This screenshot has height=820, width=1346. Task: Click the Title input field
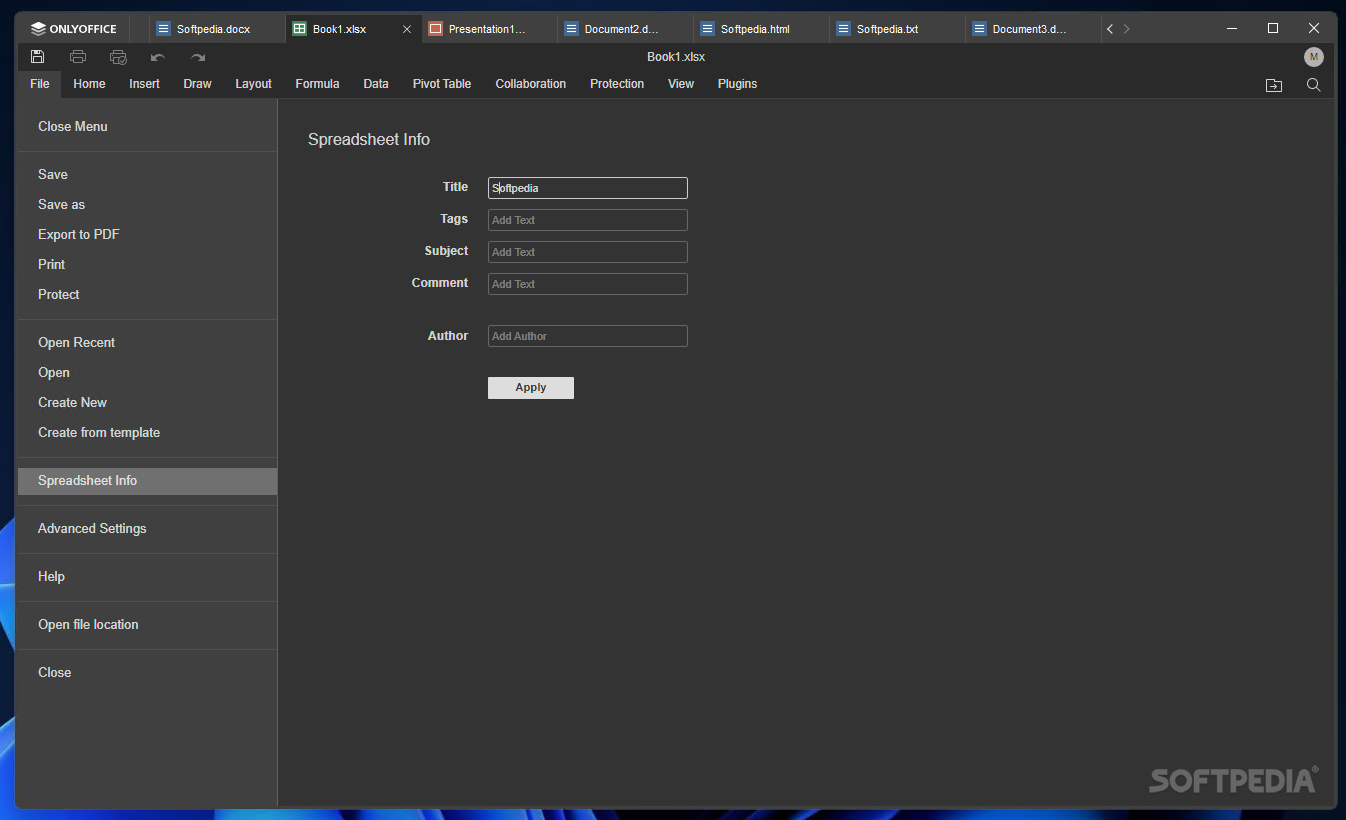tap(588, 188)
